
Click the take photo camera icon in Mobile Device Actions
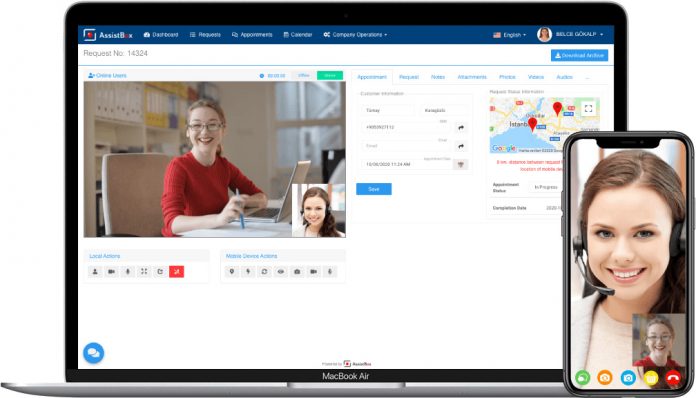tap(297, 272)
